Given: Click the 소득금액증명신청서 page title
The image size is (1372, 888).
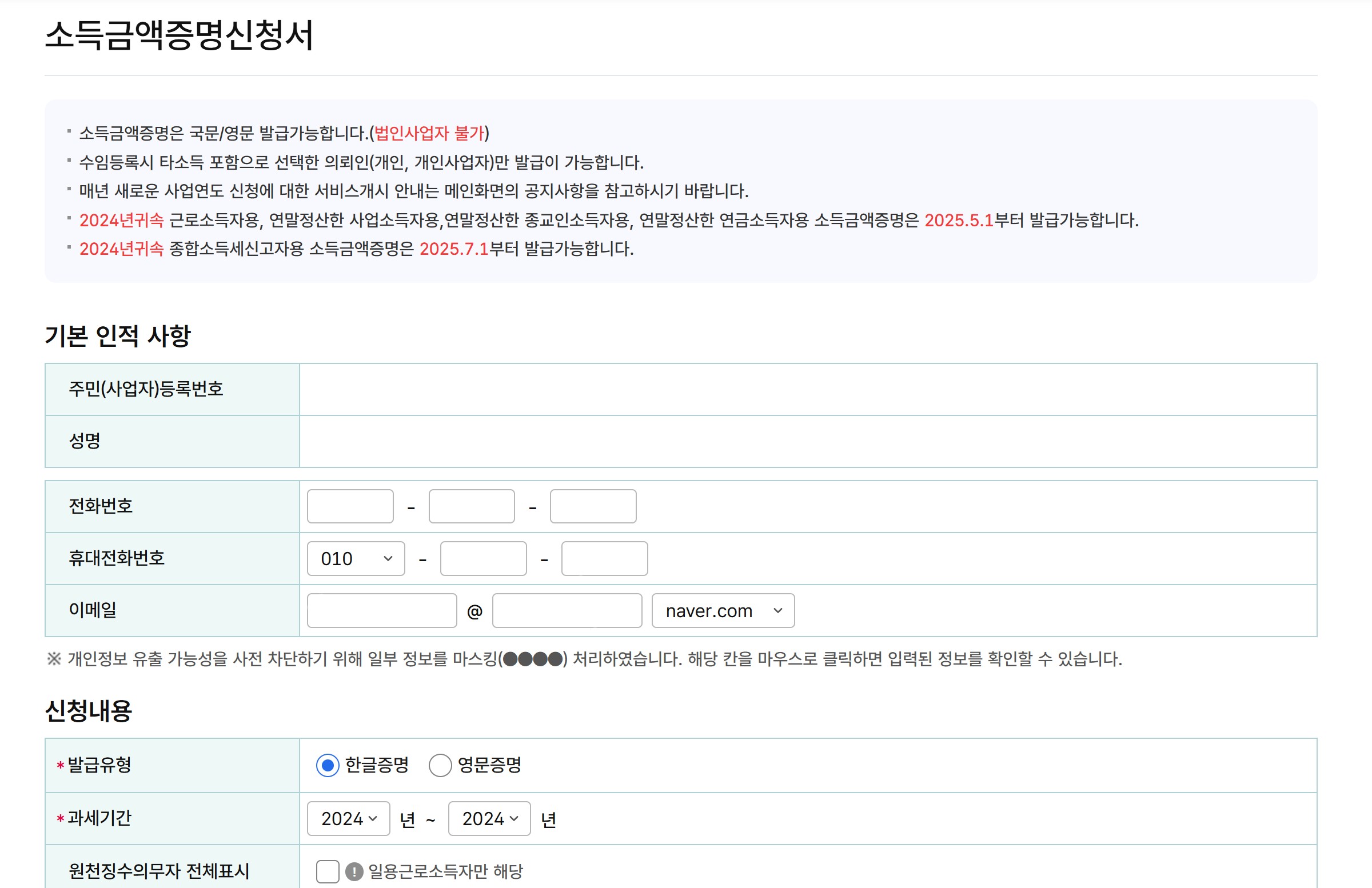Looking at the screenshot, I should [179, 36].
